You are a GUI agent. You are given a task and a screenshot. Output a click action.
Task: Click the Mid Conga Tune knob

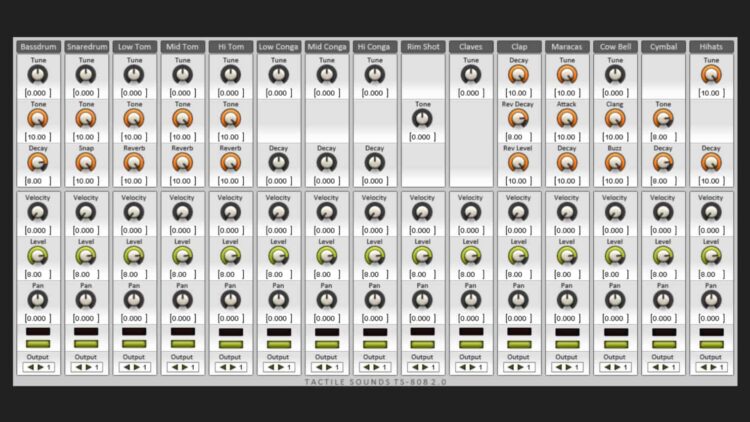pyautogui.click(x=327, y=75)
